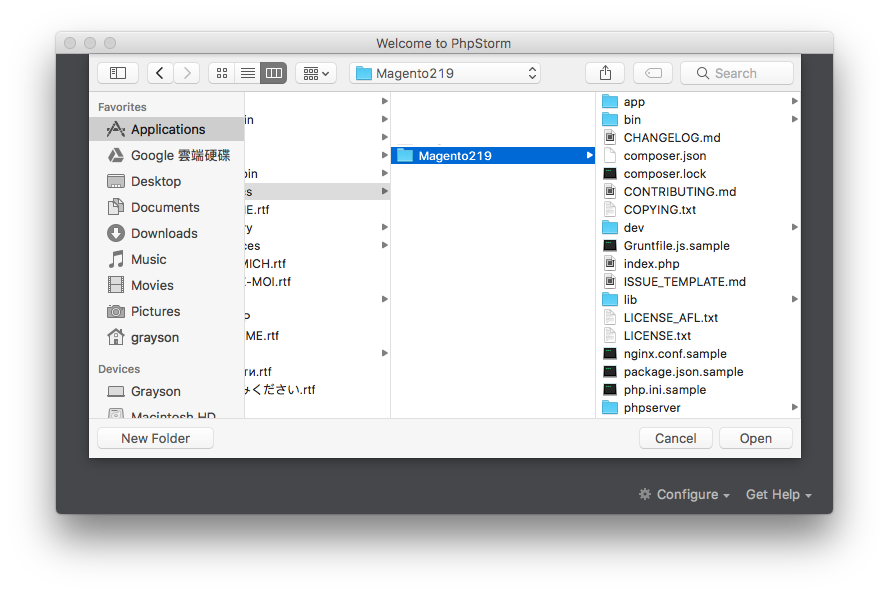Switch to icon view mode

pos(221,73)
